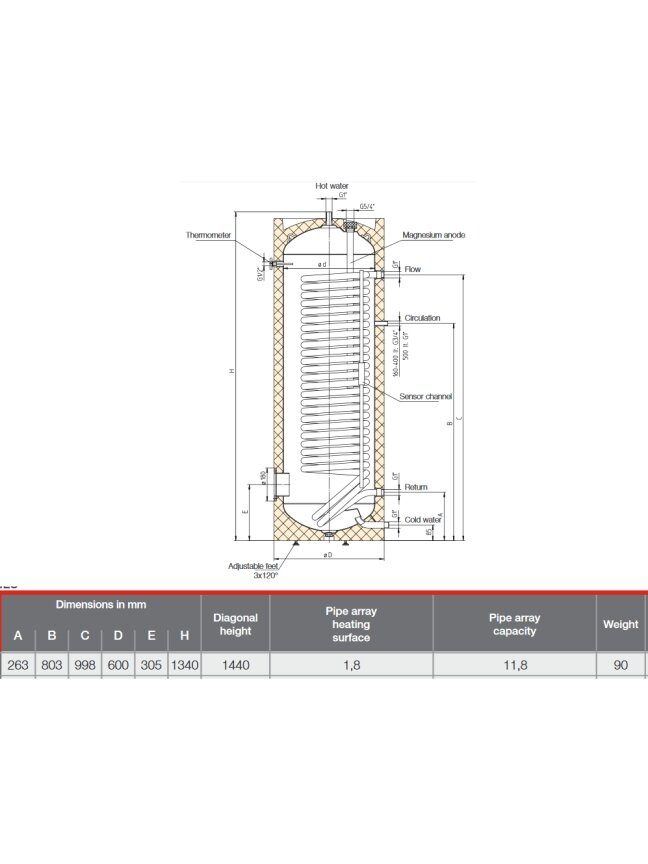
Task: Click 'Pipe array heating surface' header
Action: coord(351,624)
